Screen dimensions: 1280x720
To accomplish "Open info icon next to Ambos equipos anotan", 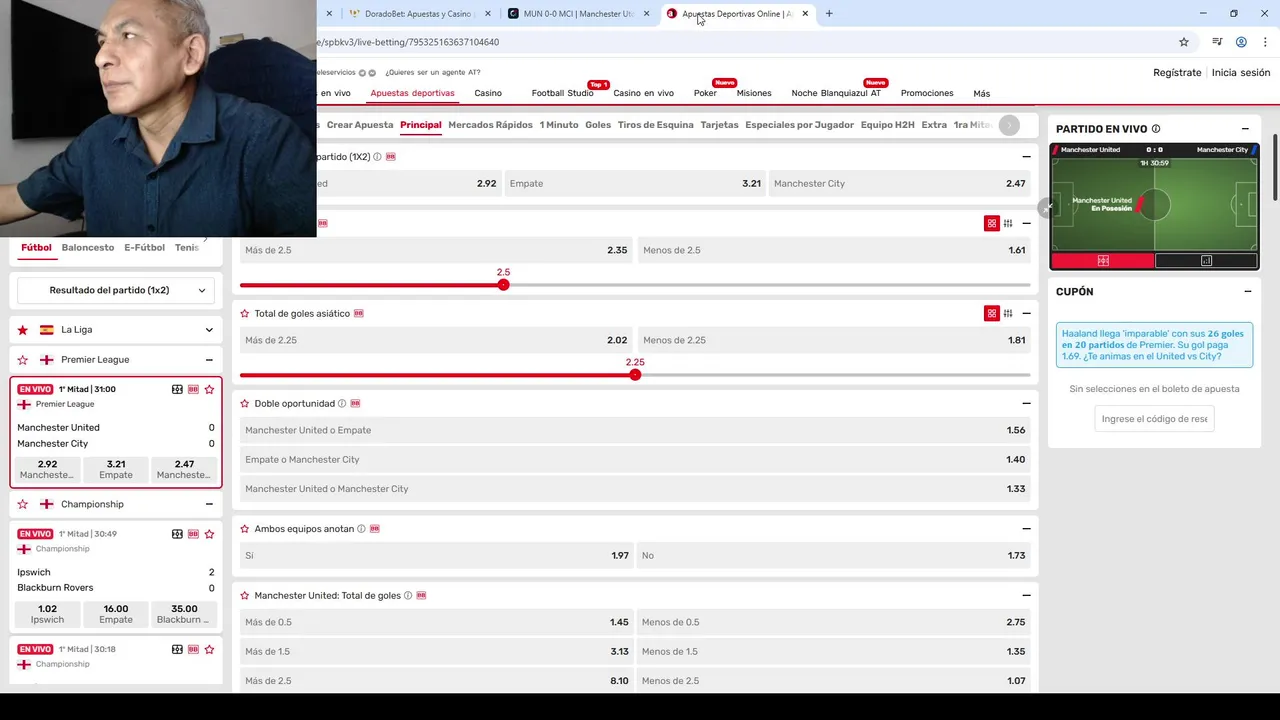I will pos(361,528).
